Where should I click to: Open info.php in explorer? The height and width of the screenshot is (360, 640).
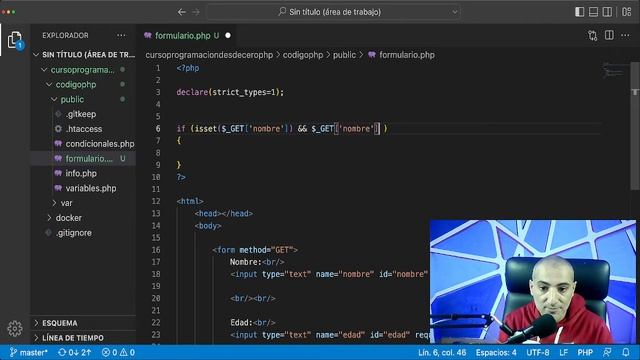81,173
